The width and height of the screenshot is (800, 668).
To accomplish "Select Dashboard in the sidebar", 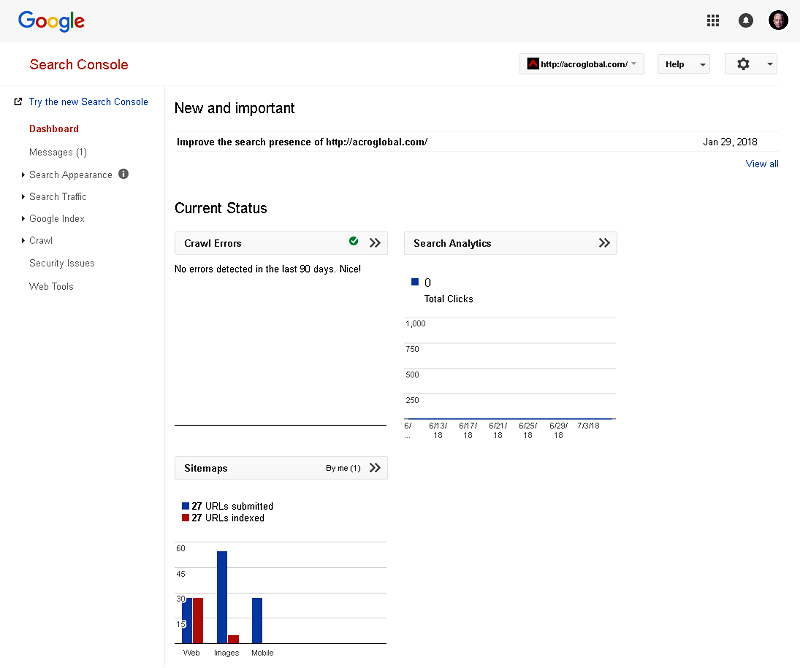I will [x=54, y=129].
